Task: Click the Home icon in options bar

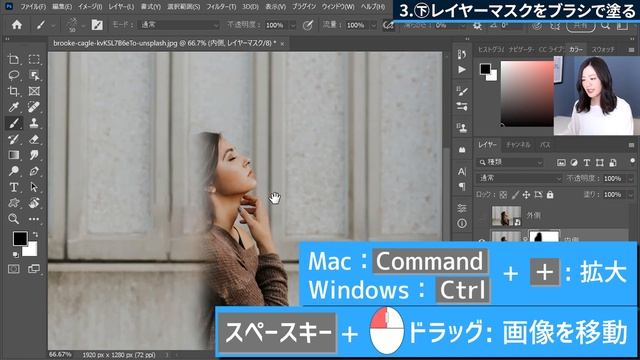Action: point(17,25)
